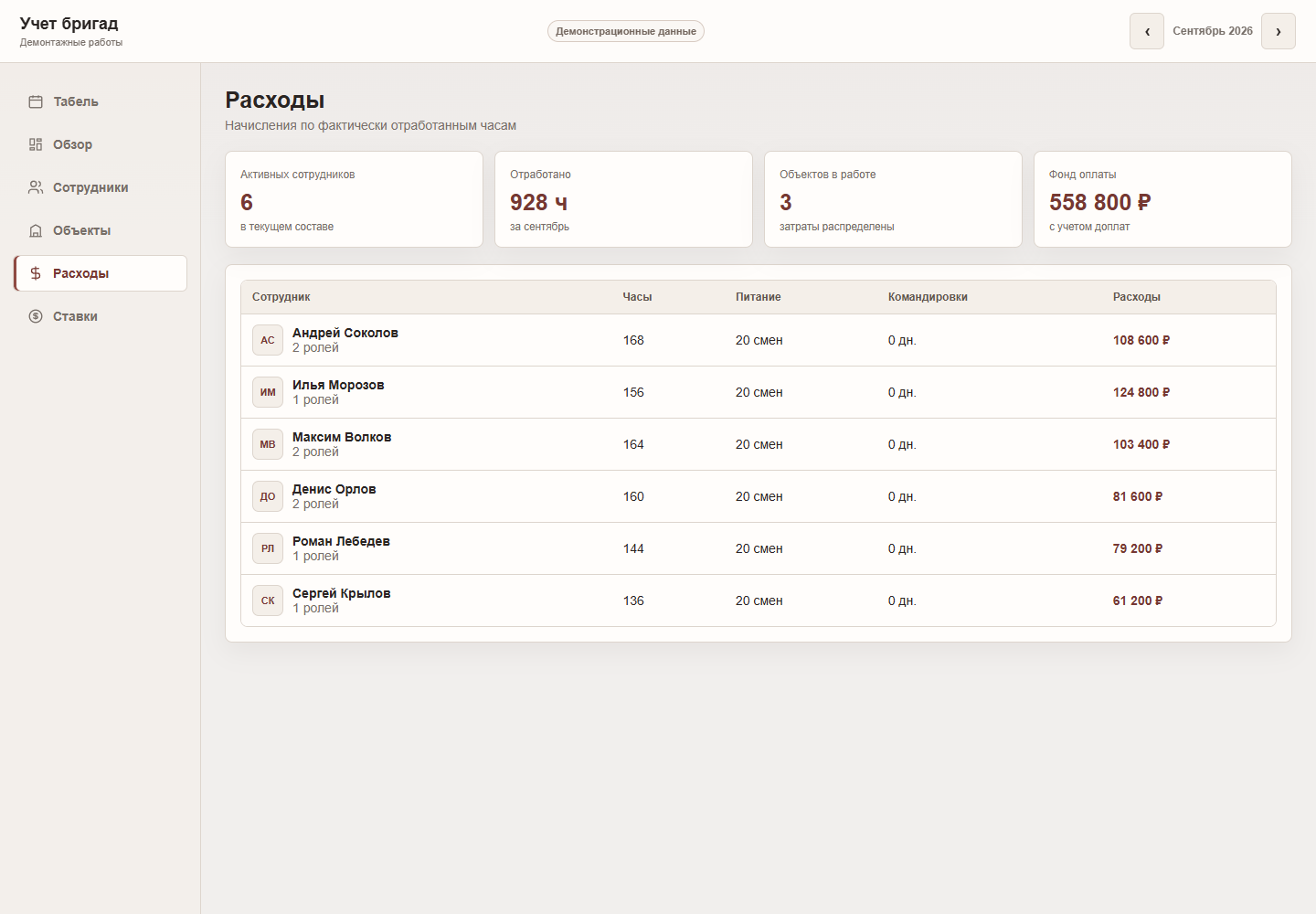Click the name Роман Лебедев
Image resolution: width=1316 pixels, height=914 pixels.
coord(341,541)
